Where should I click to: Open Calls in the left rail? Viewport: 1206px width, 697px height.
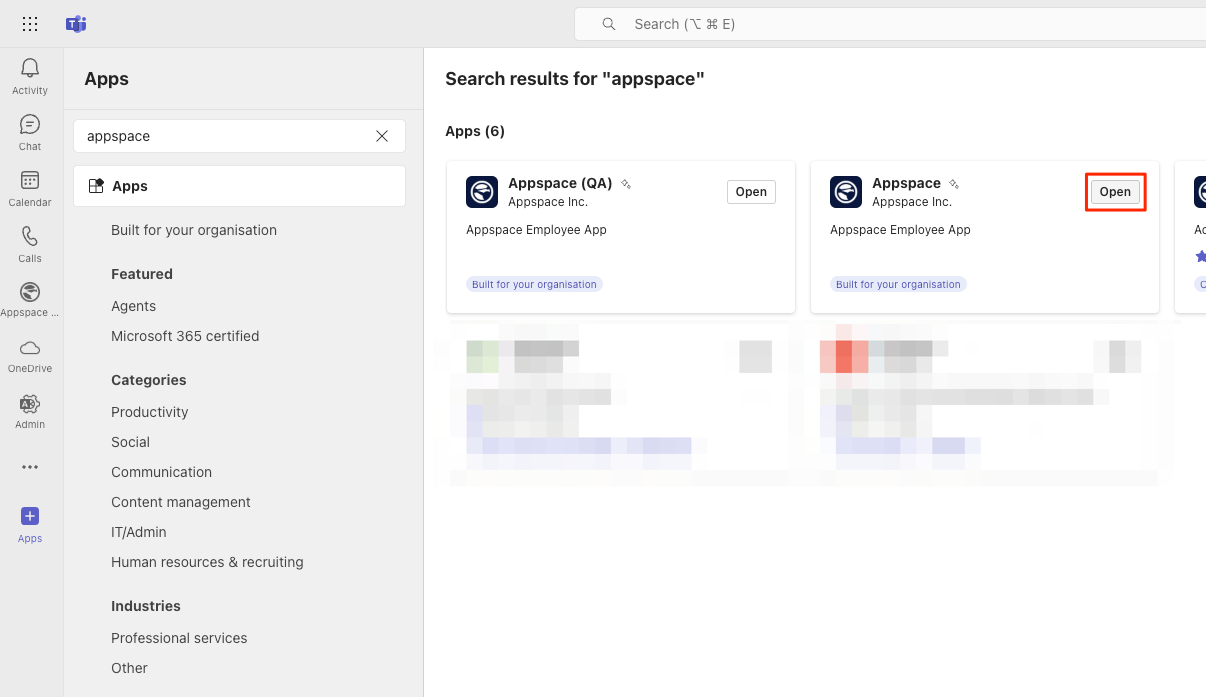pyautogui.click(x=30, y=244)
